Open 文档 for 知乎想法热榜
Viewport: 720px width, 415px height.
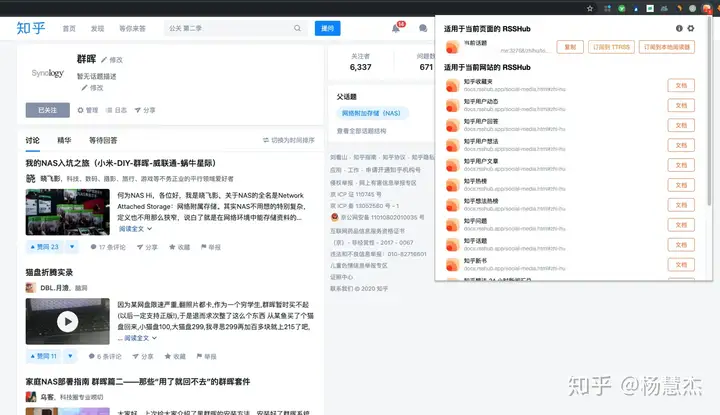pos(681,205)
